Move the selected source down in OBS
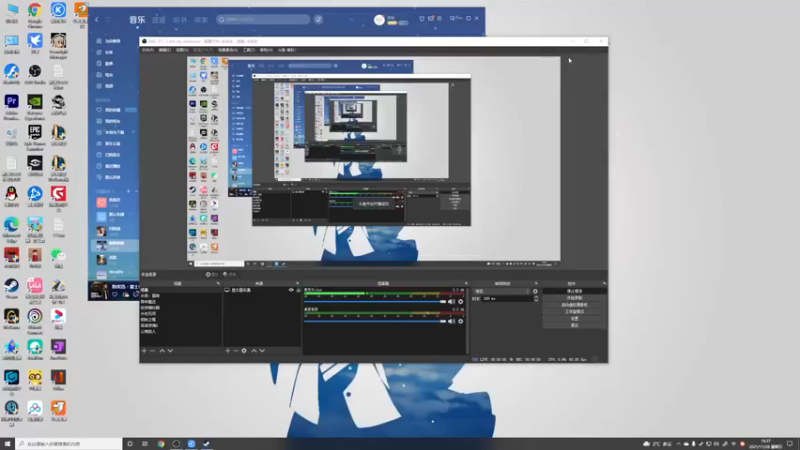Screen dimensions: 800x450 point(262,351)
